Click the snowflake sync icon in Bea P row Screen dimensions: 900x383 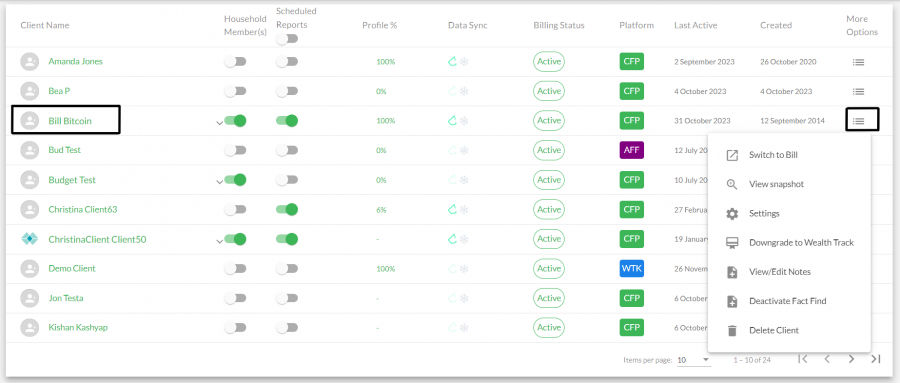click(x=464, y=91)
